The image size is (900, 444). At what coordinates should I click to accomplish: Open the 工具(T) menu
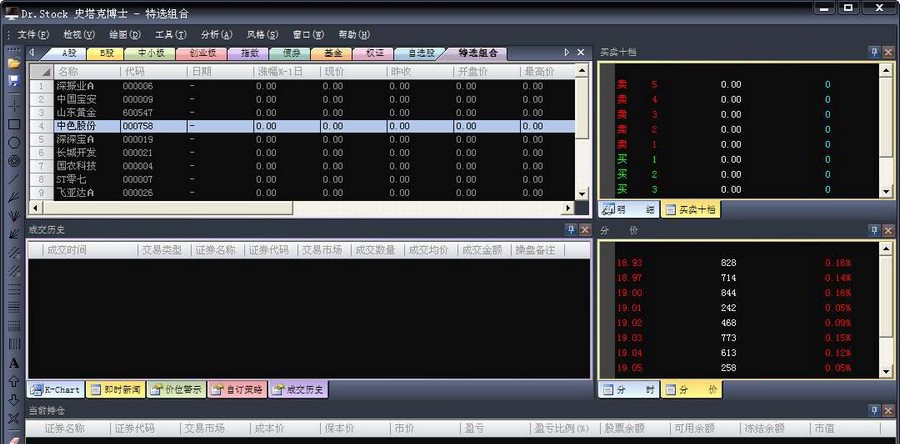pos(170,34)
